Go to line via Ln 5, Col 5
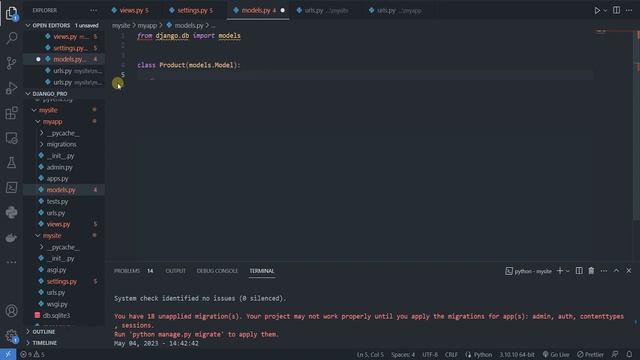The image size is (640, 360). [370, 354]
